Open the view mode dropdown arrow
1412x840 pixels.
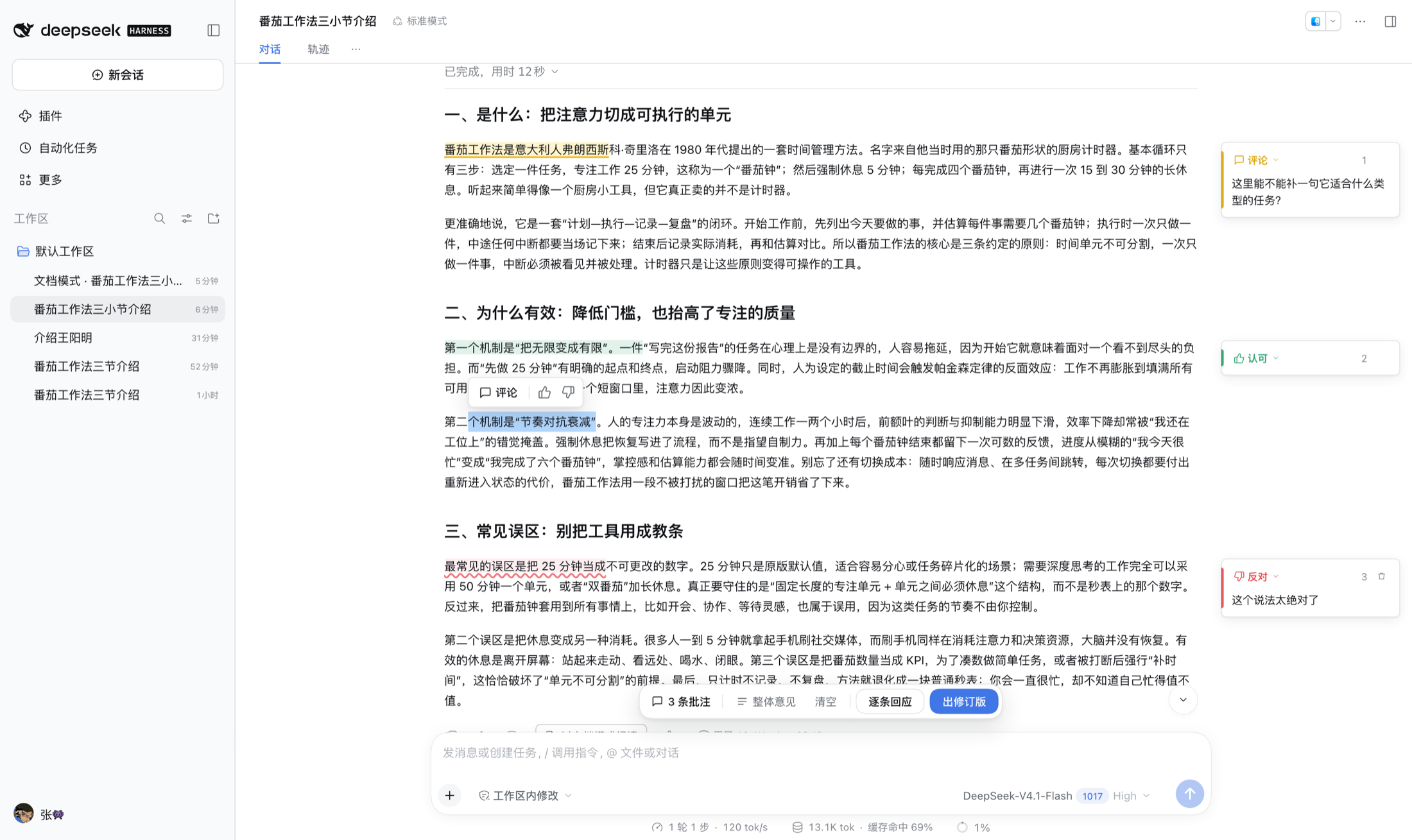click(x=1333, y=21)
